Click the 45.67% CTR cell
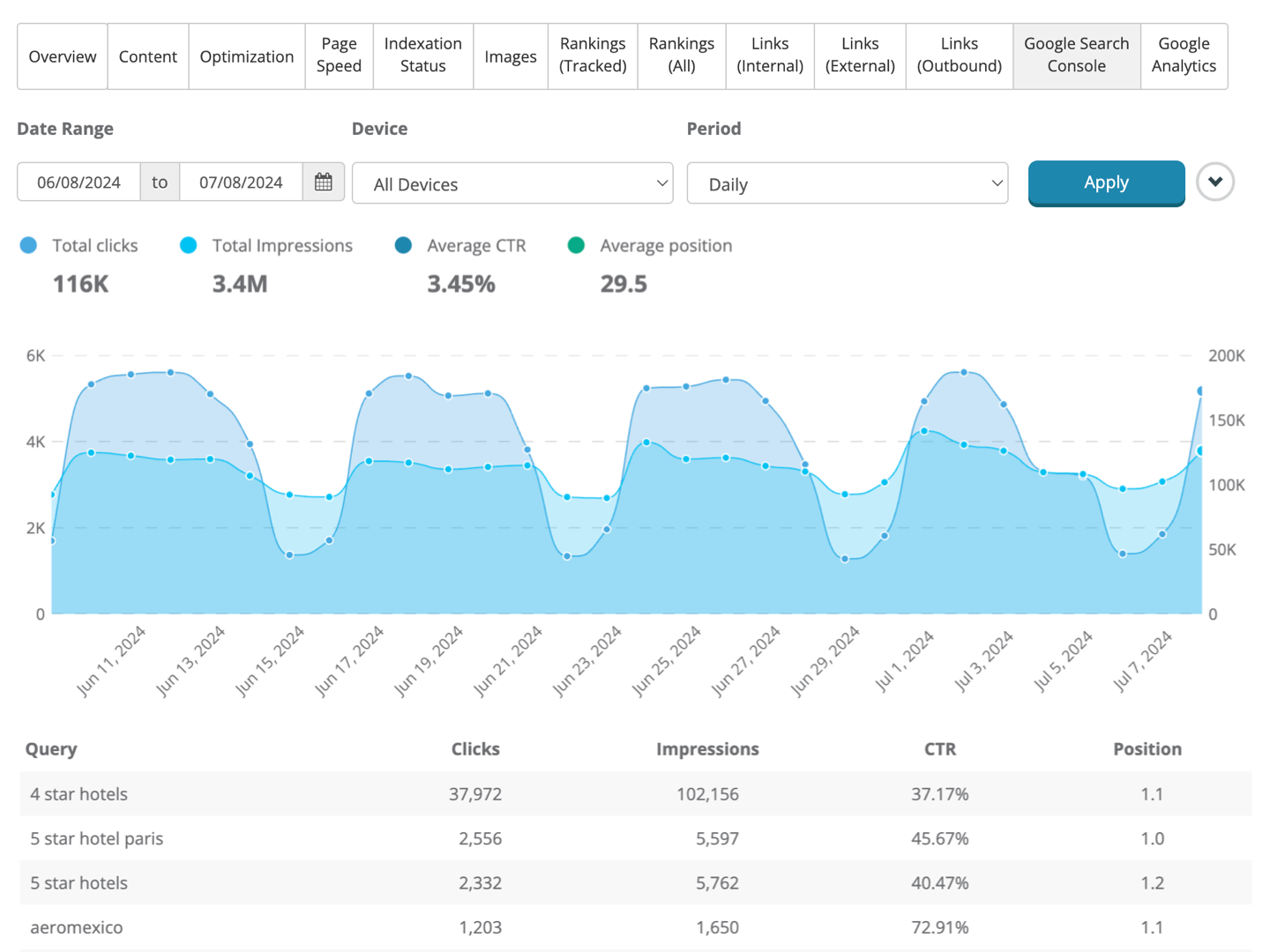 click(940, 838)
